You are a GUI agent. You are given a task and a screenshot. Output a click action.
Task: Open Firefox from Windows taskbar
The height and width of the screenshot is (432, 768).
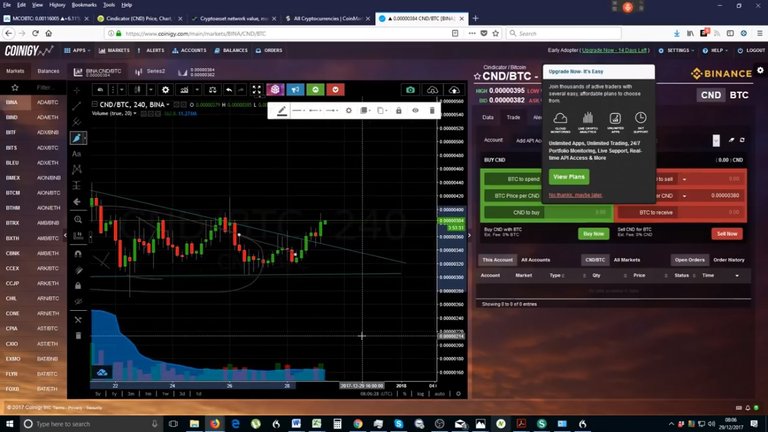[215, 424]
